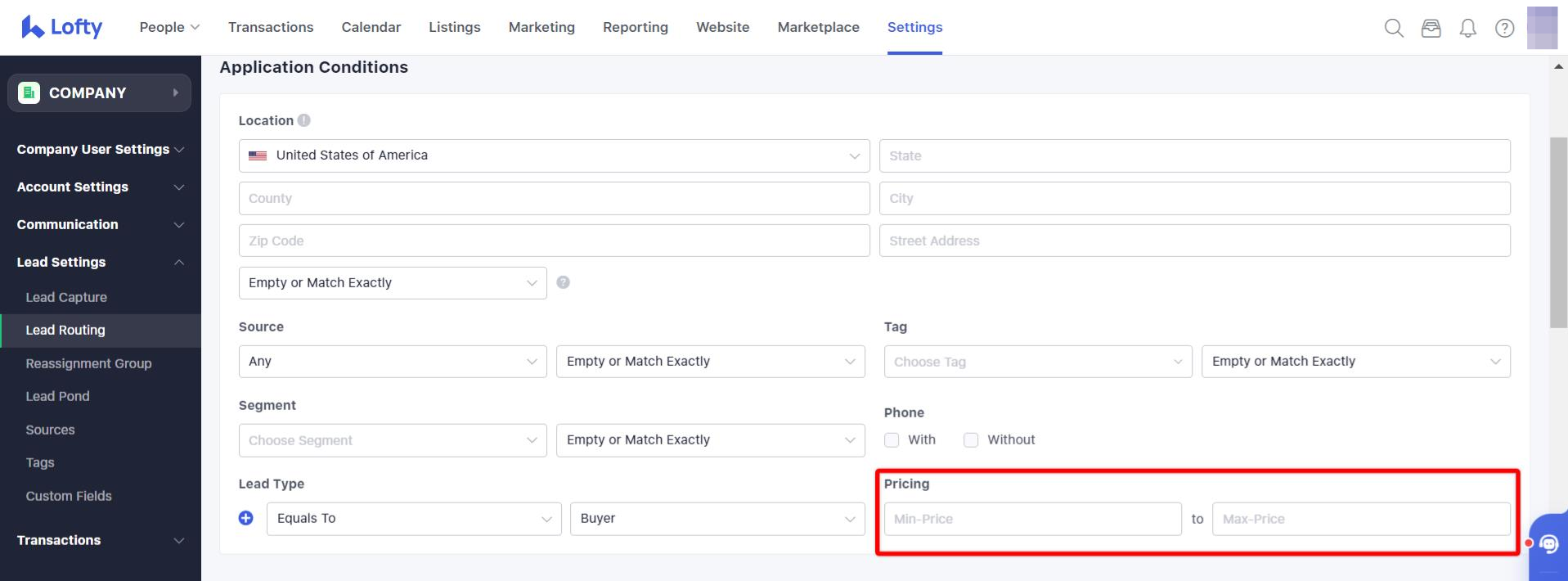1568x581 pixels.
Task: Go to the Transactions top menu
Action: (x=271, y=27)
